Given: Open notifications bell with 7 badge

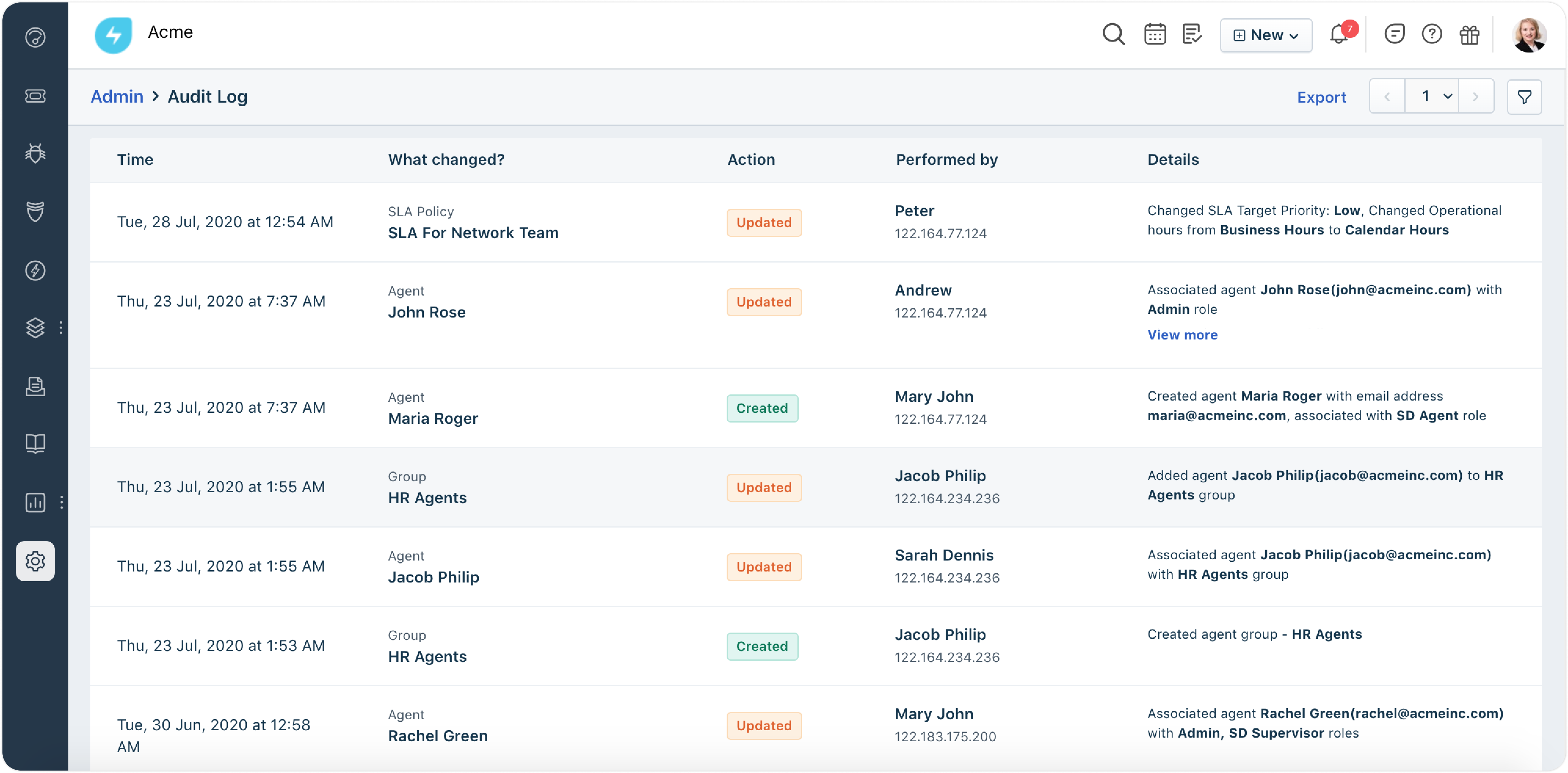Looking at the screenshot, I should (x=1339, y=35).
